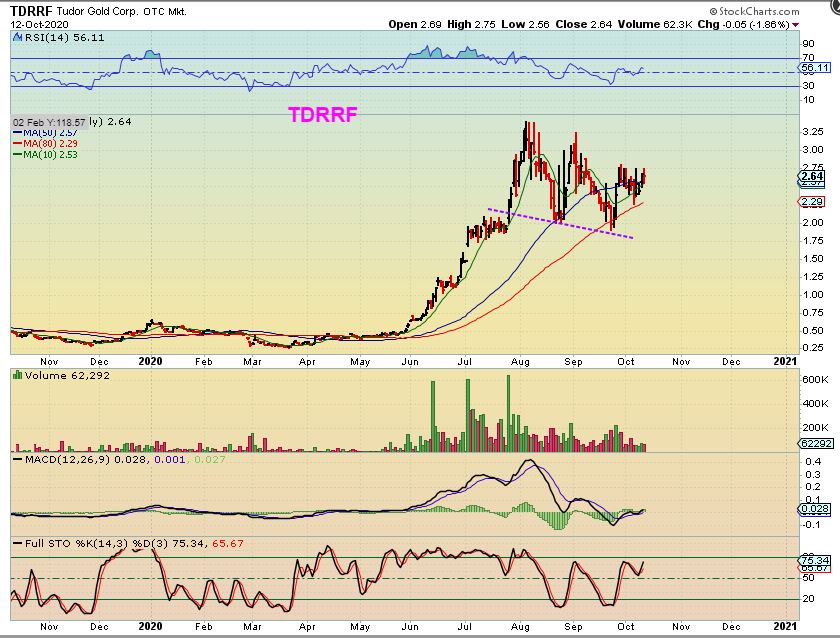Click the black Full STO legend line marker
This screenshot has height=638, width=840.
pos(18,544)
